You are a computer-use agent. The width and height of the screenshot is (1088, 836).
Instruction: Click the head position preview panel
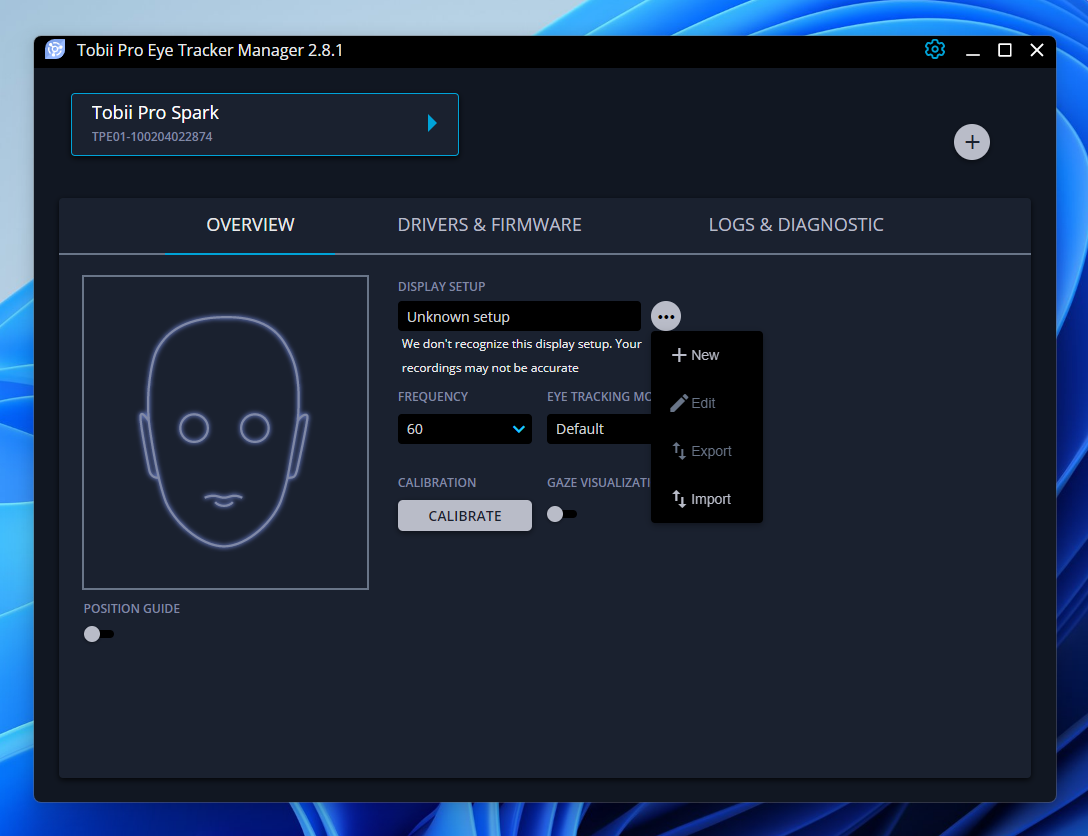[226, 432]
